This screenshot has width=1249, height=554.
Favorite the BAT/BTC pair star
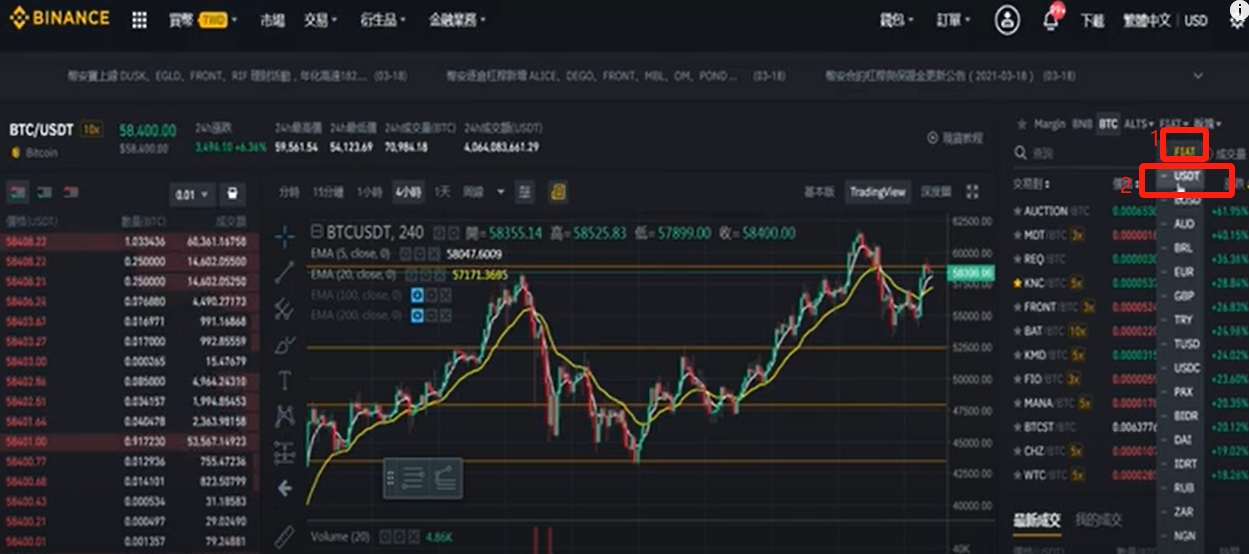1018,330
